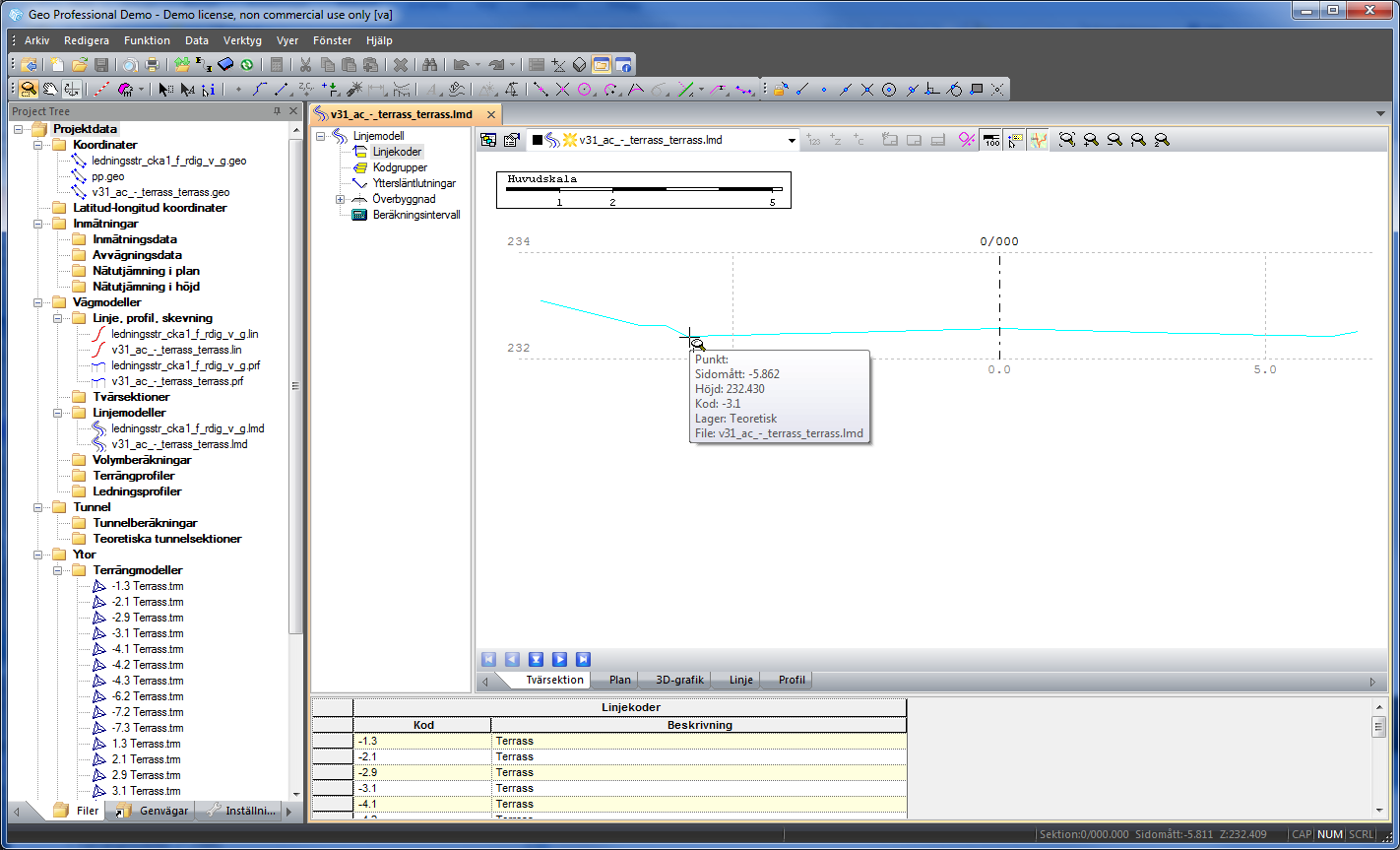Open the Fönster menu
1400x850 pixels.
click(332, 40)
